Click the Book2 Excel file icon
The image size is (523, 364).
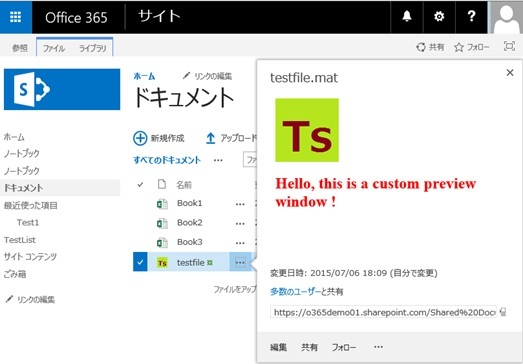(162, 223)
